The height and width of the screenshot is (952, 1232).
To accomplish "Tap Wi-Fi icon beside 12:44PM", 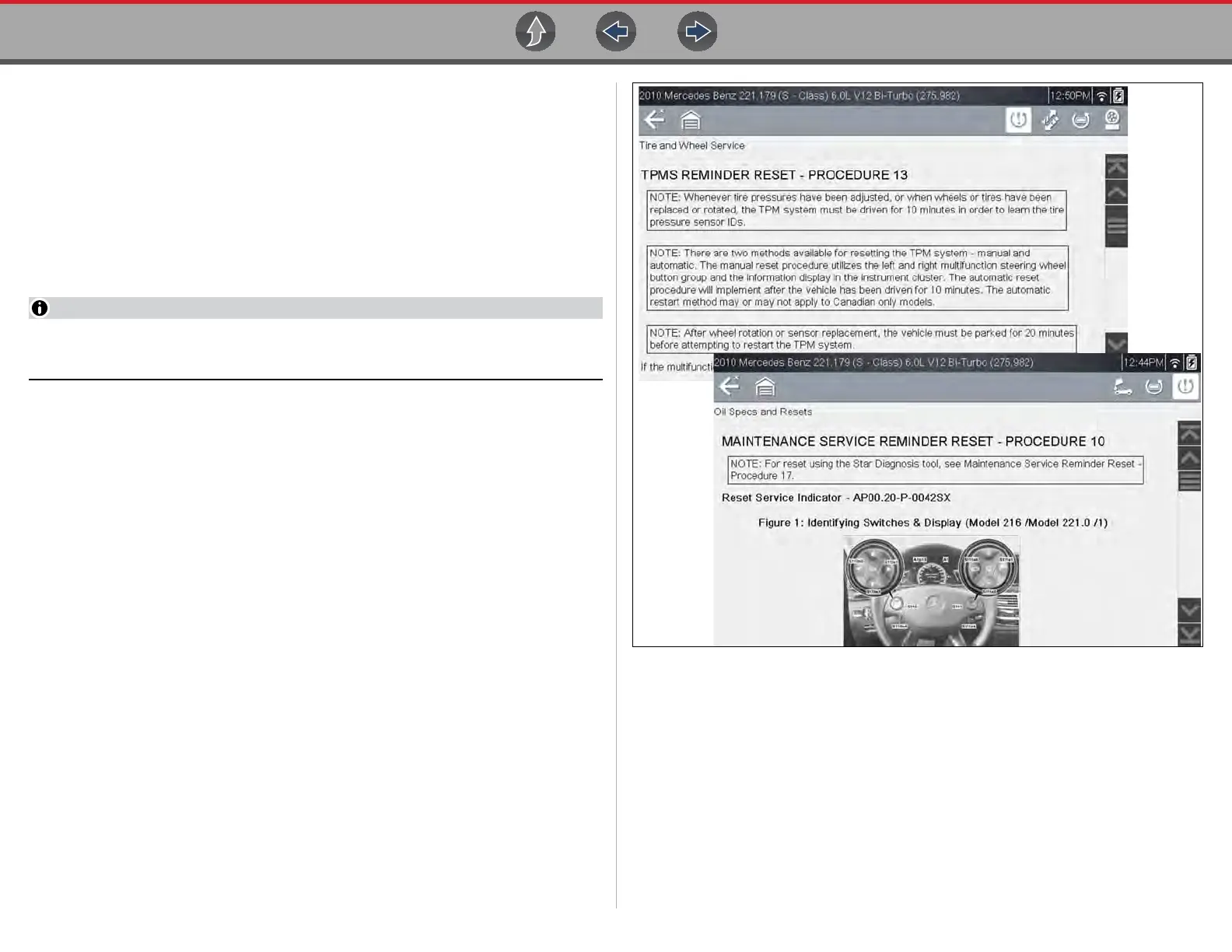I will tap(1175, 362).
